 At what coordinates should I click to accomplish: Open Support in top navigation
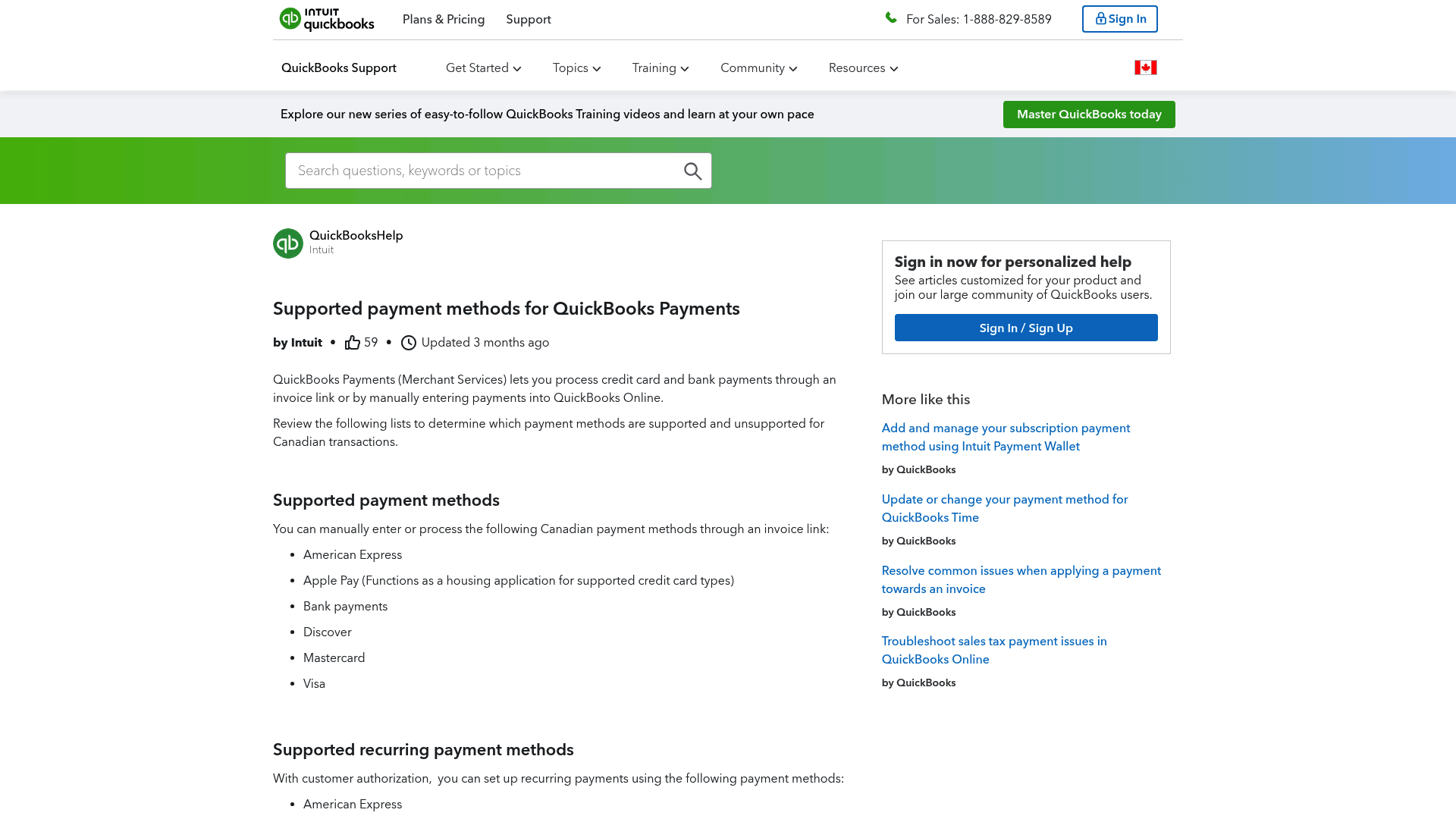click(529, 20)
